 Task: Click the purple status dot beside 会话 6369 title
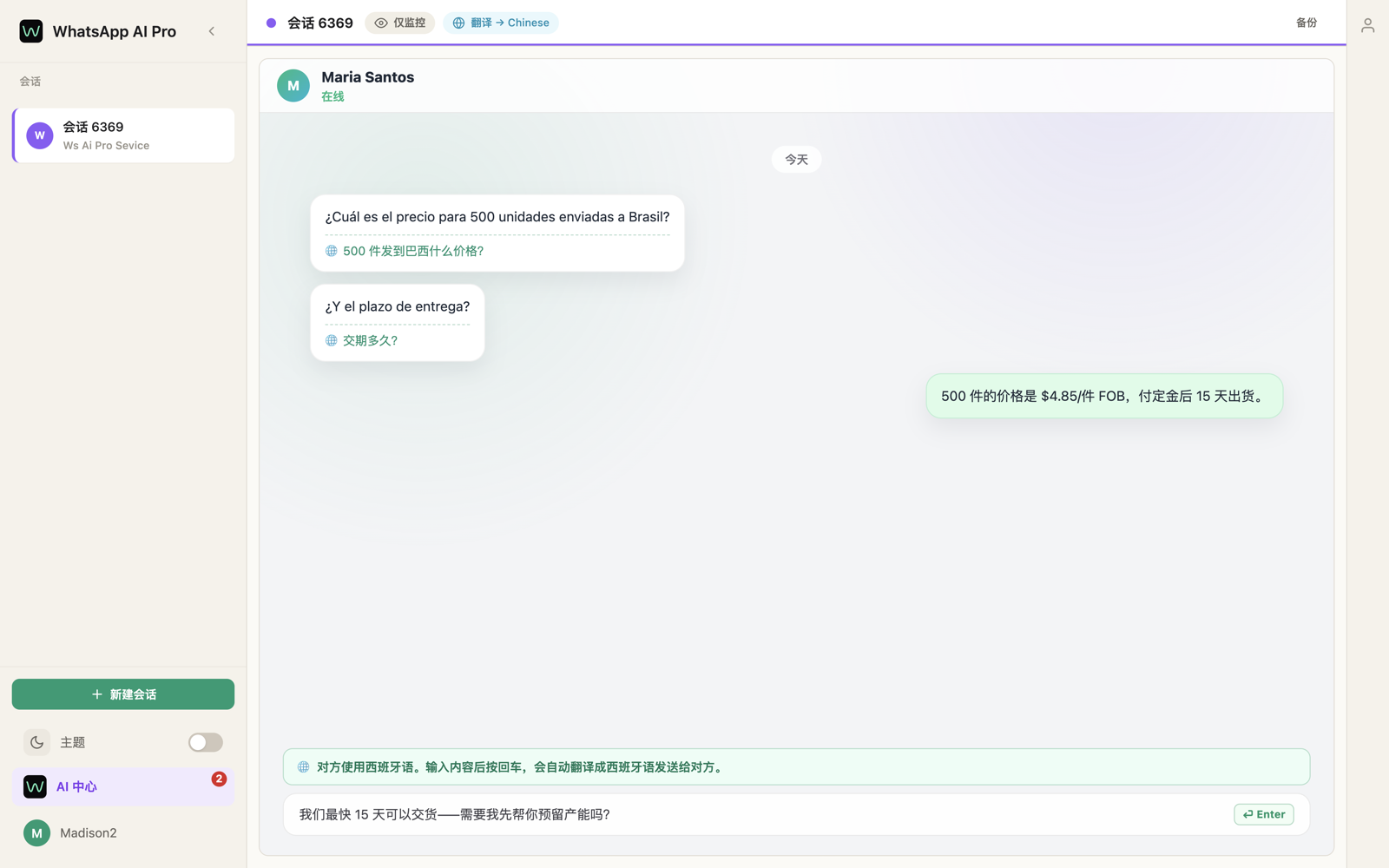[271, 23]
